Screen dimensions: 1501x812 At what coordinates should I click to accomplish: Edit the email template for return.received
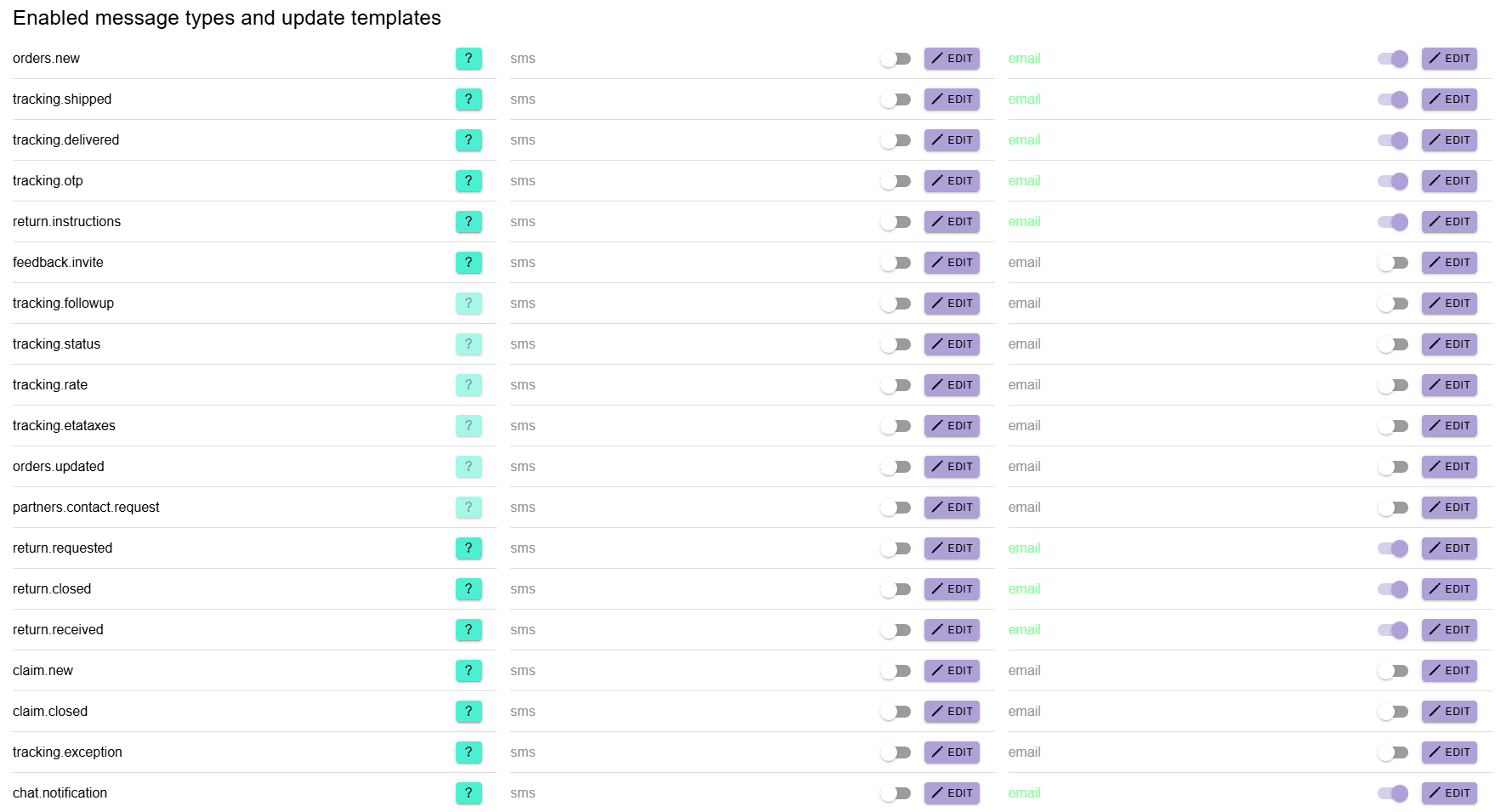(1449, 630)
